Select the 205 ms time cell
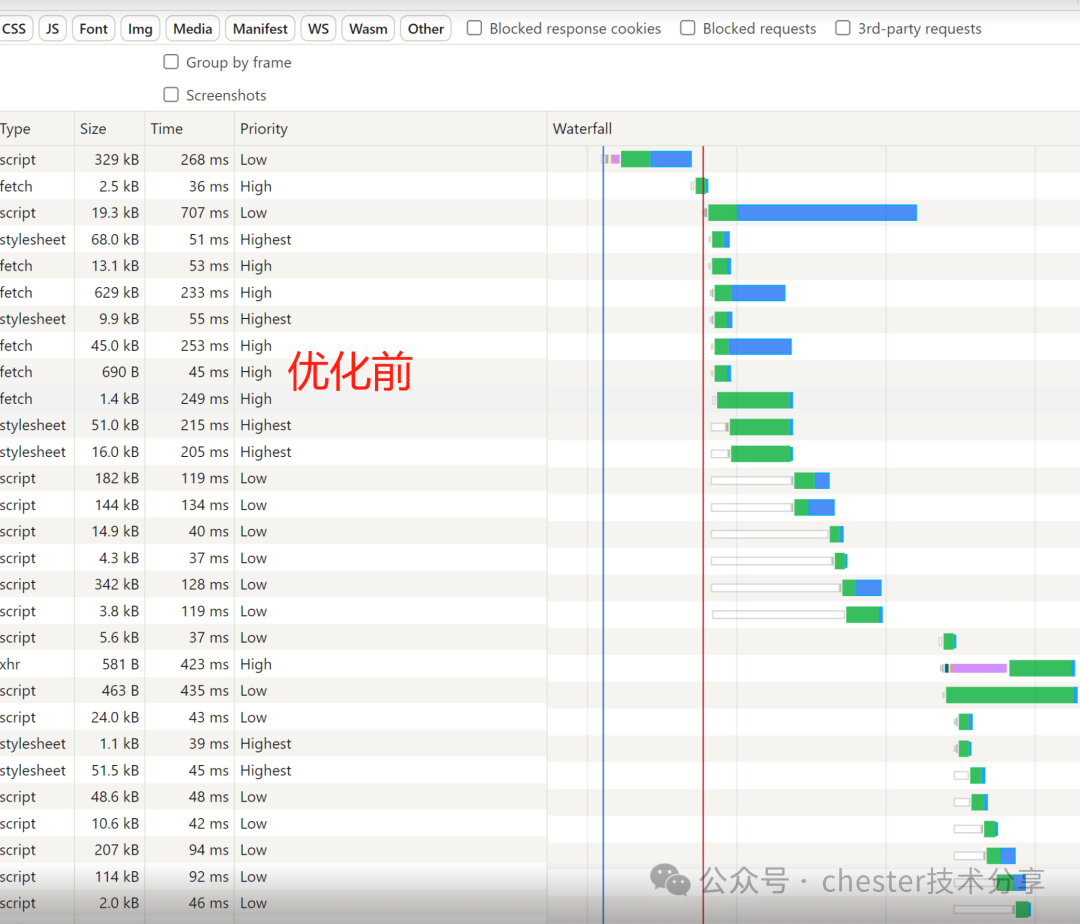1080x924 pixels. coord(205,452)
